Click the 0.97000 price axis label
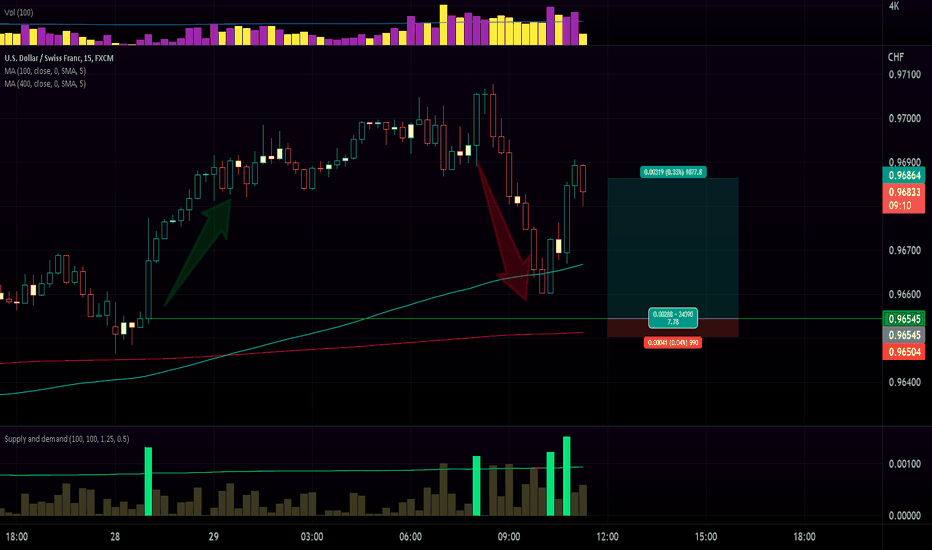 905,119
